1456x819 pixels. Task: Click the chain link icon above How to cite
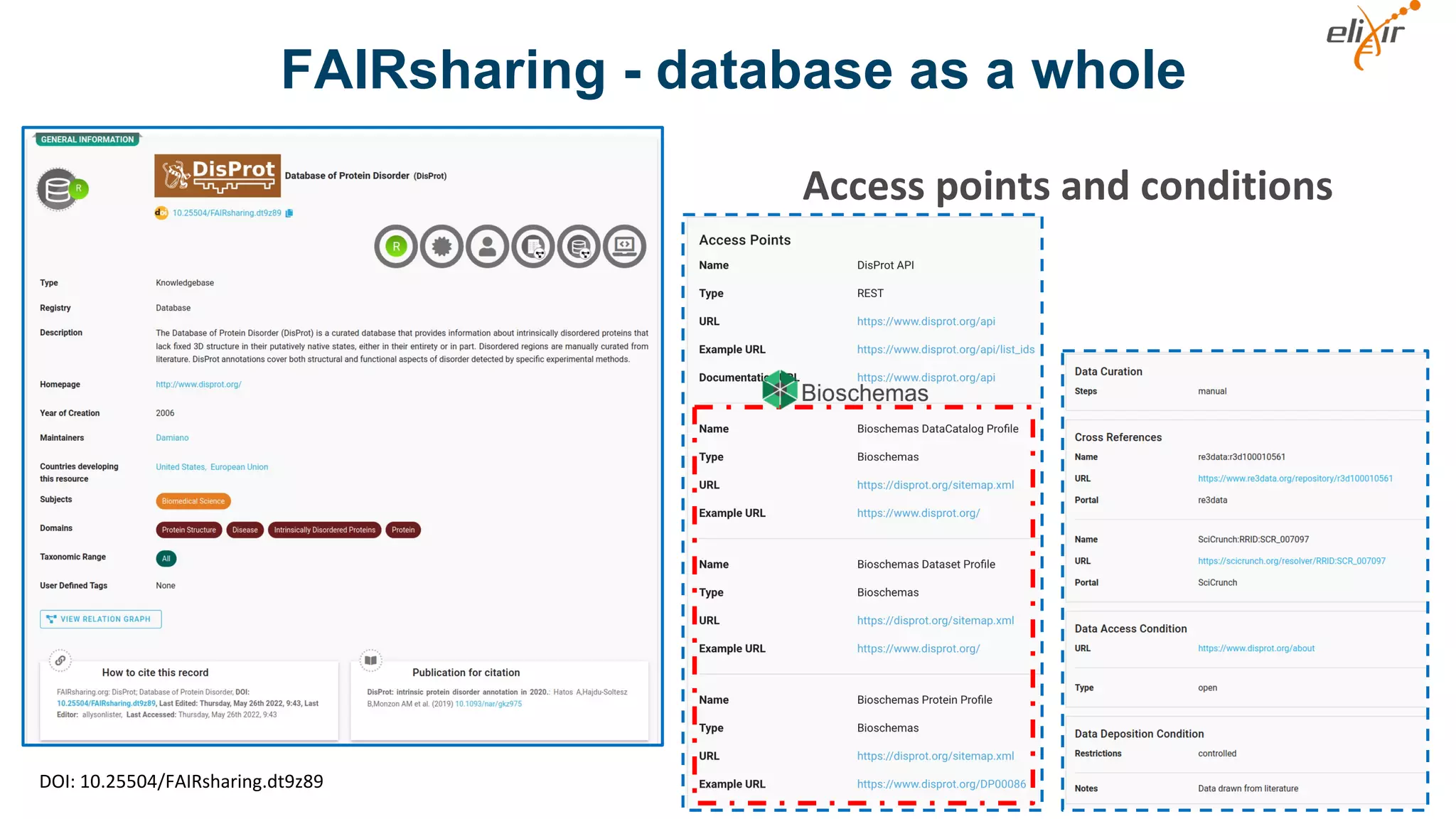point(60,660)
